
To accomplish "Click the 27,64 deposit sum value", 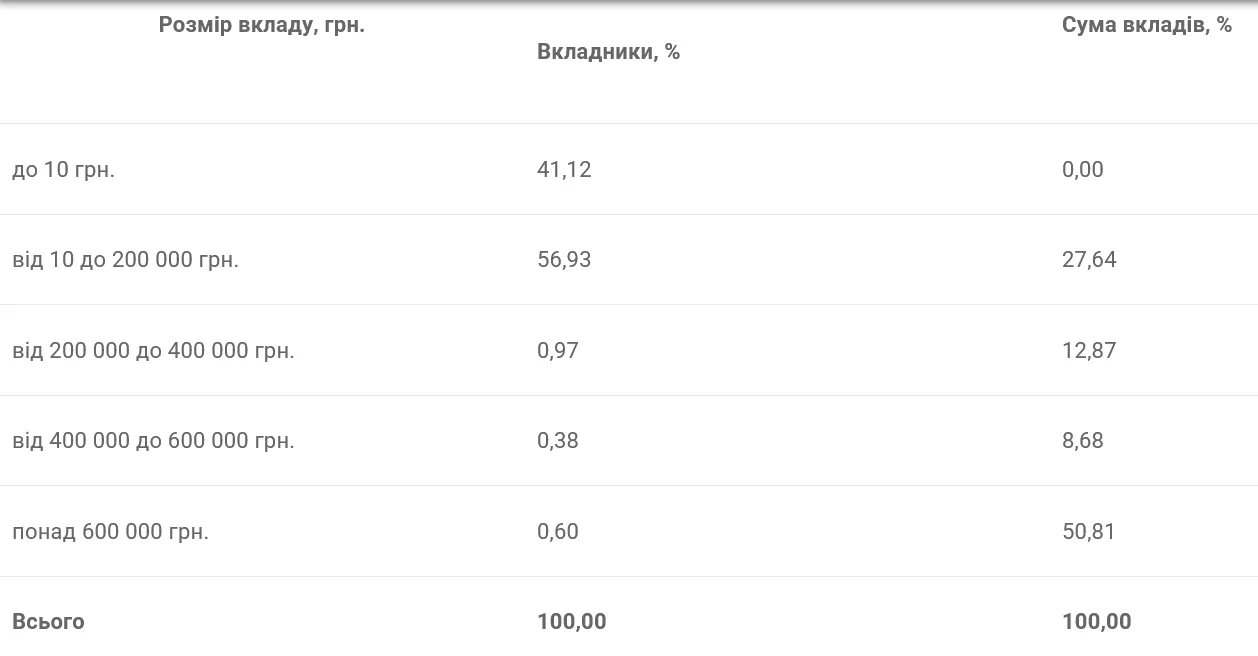I will coord(1089,260).
